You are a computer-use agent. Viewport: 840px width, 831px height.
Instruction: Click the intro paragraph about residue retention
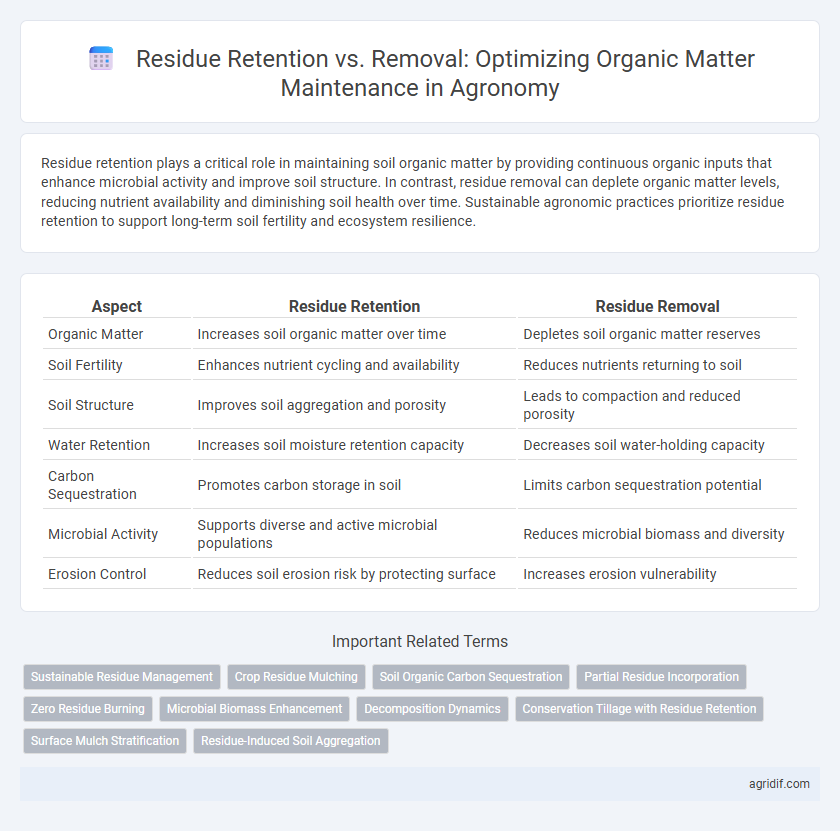pyautogui.click(x=412, y=192)
